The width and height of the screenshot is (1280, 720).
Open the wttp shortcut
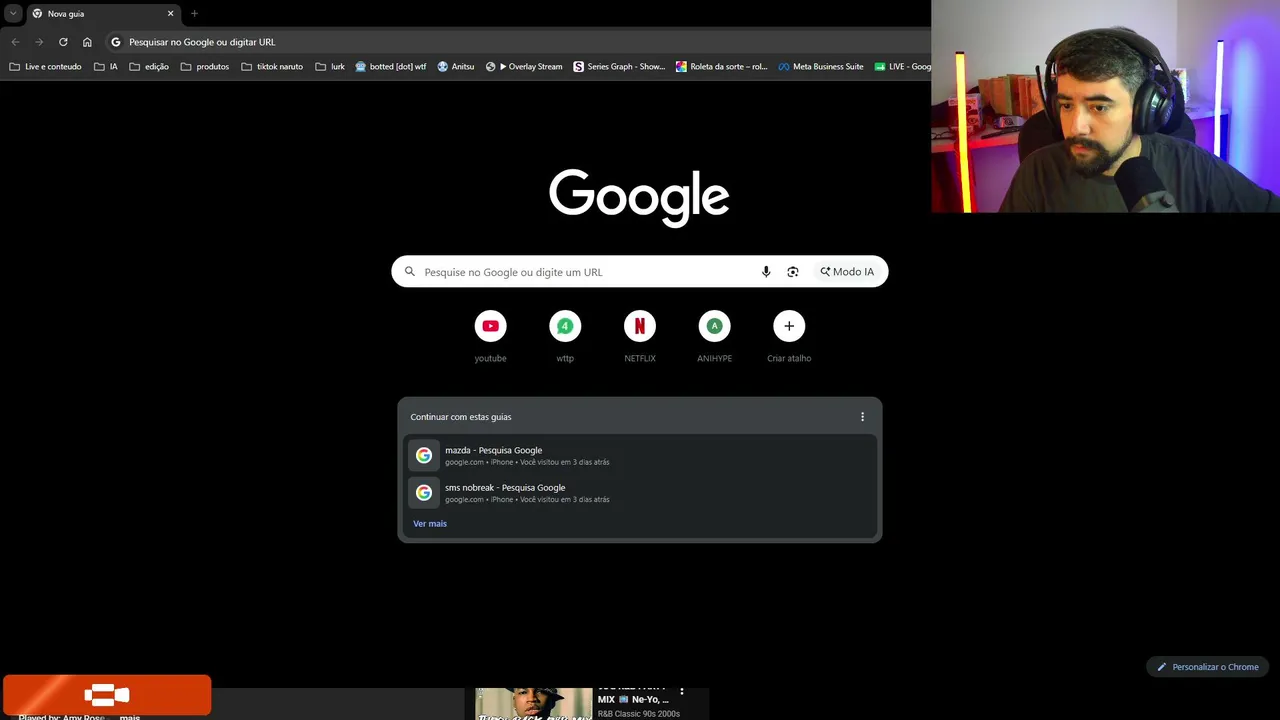click(565, 336)
